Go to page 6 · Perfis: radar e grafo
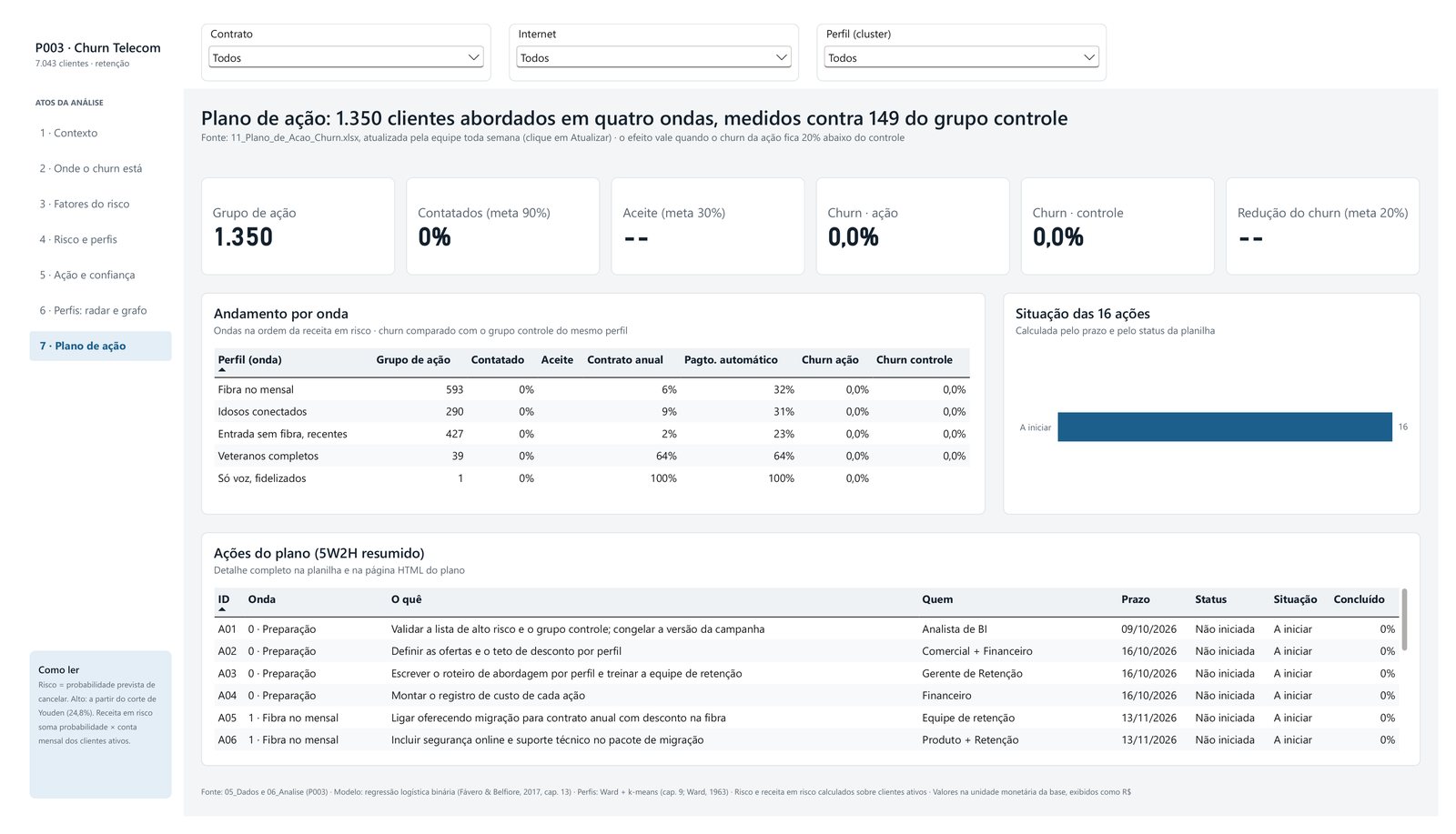 pos(100,310)
